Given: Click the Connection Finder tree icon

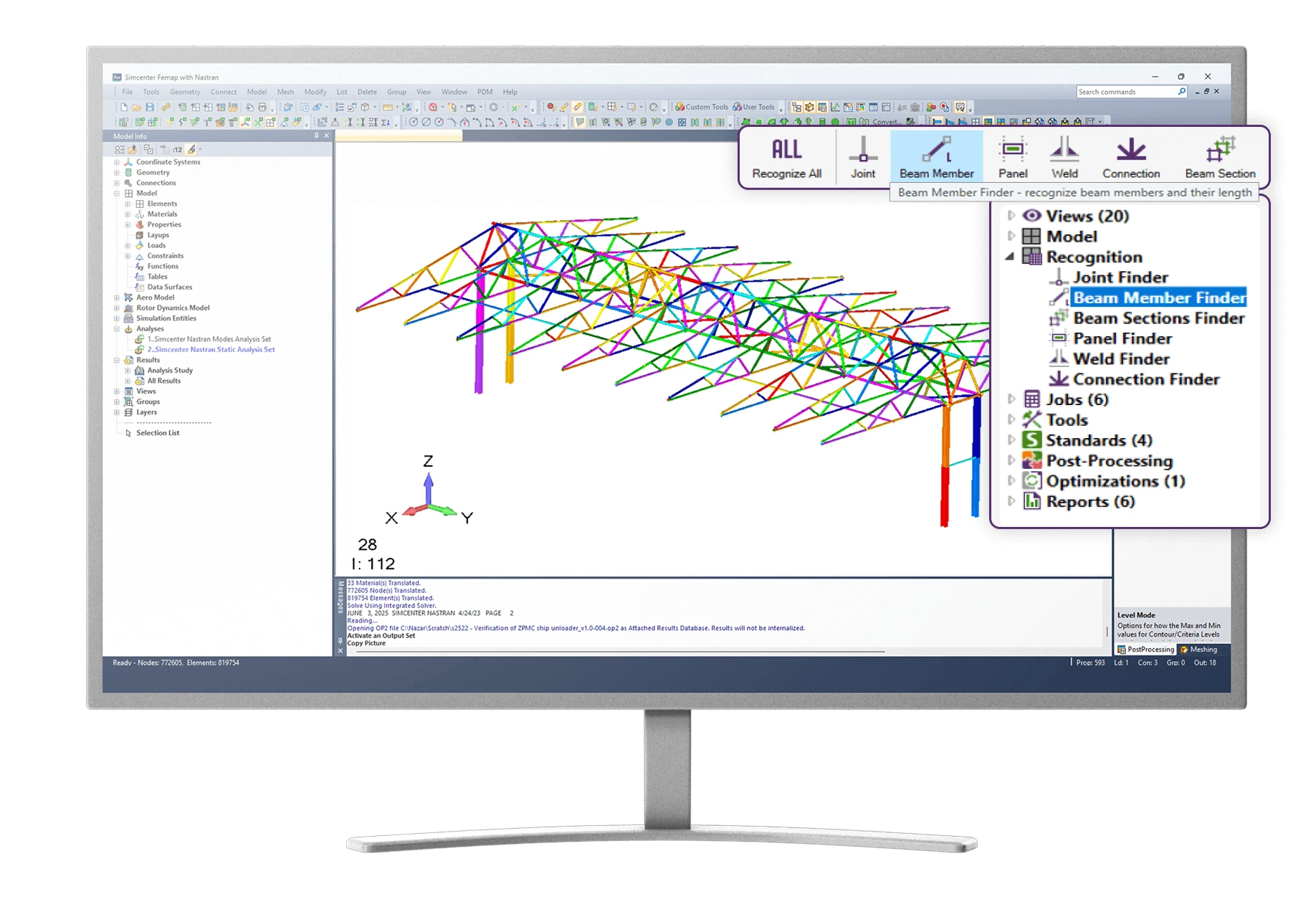Looking at the screenshot, I should [x=1058, y=379].
